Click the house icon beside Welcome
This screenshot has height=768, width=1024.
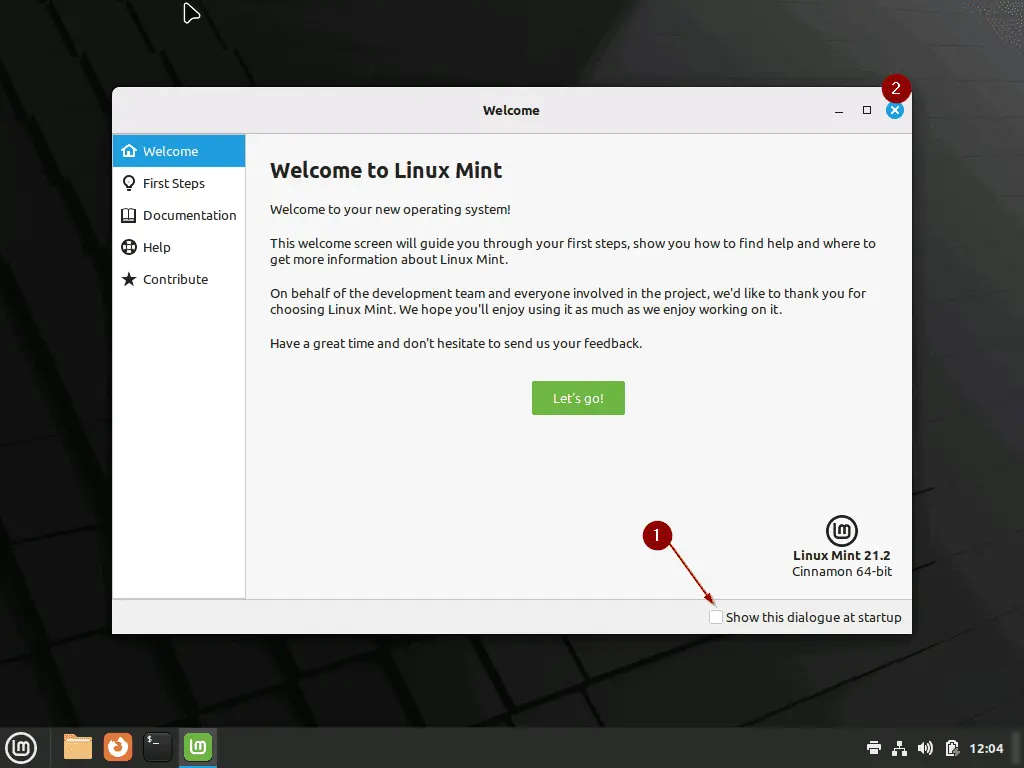tap(129, 151)
